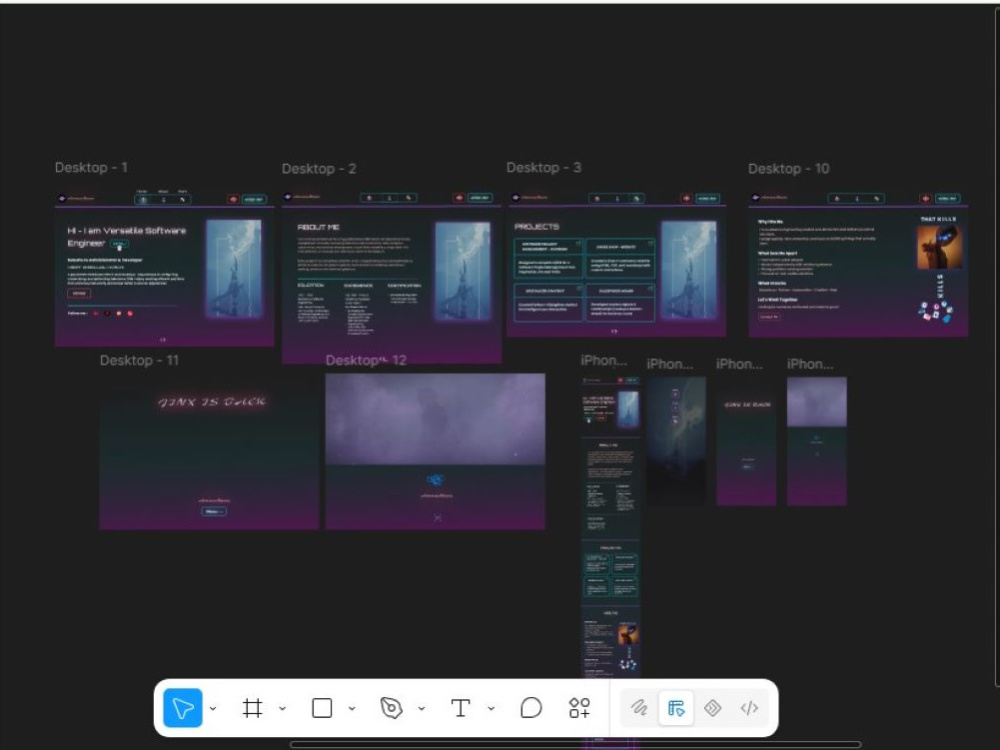Select the purple cloud image in Desktop - 12
The height and width of the screenshot is (750, 1000).
click(435, 419)
